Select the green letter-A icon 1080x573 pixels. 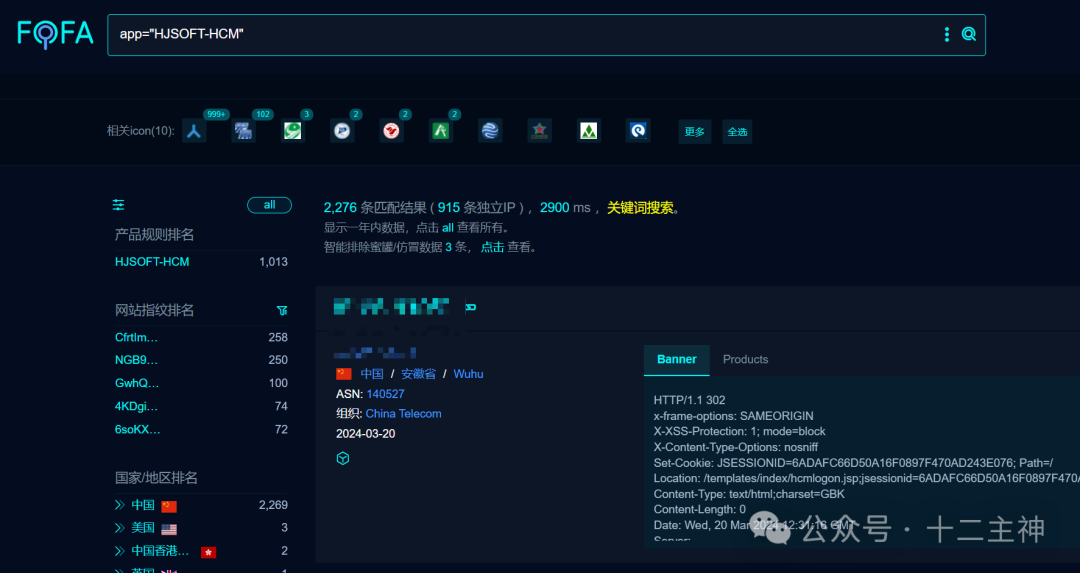pyautogui.click(x=441, y=131)
